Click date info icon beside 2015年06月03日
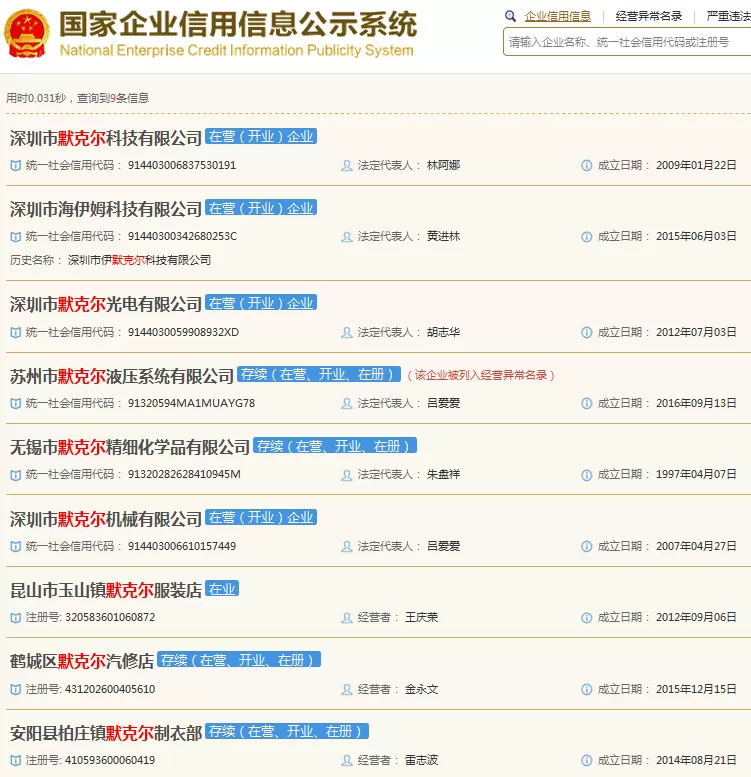 (587, 237)
